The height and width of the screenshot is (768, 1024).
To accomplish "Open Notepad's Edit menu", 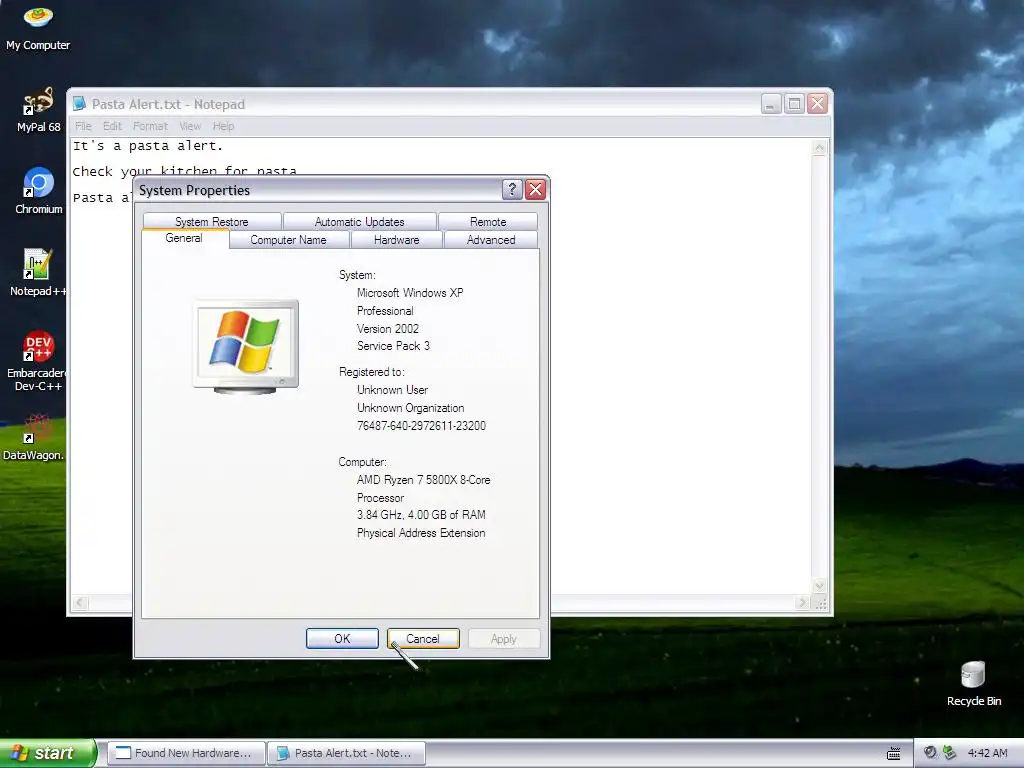I will [x=112, y=126].
